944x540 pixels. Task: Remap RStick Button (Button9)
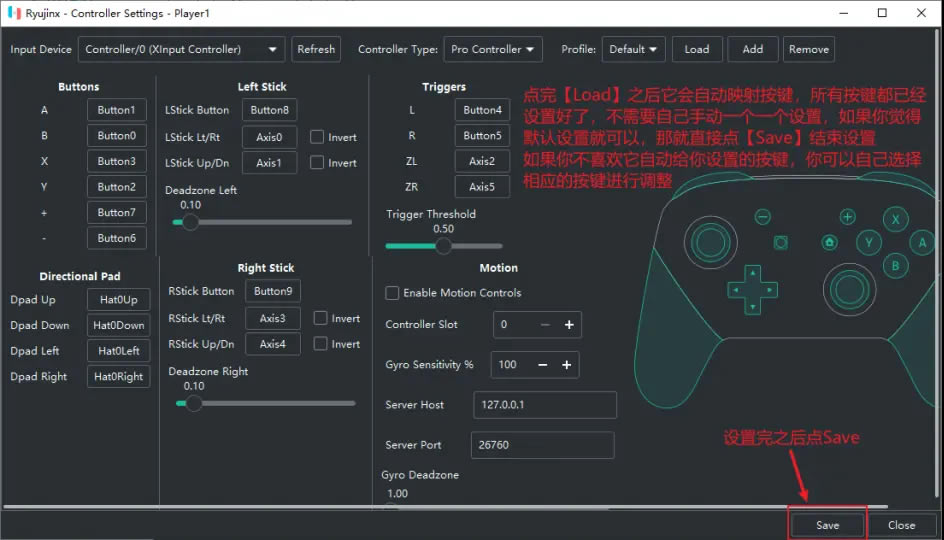(273, 291)
